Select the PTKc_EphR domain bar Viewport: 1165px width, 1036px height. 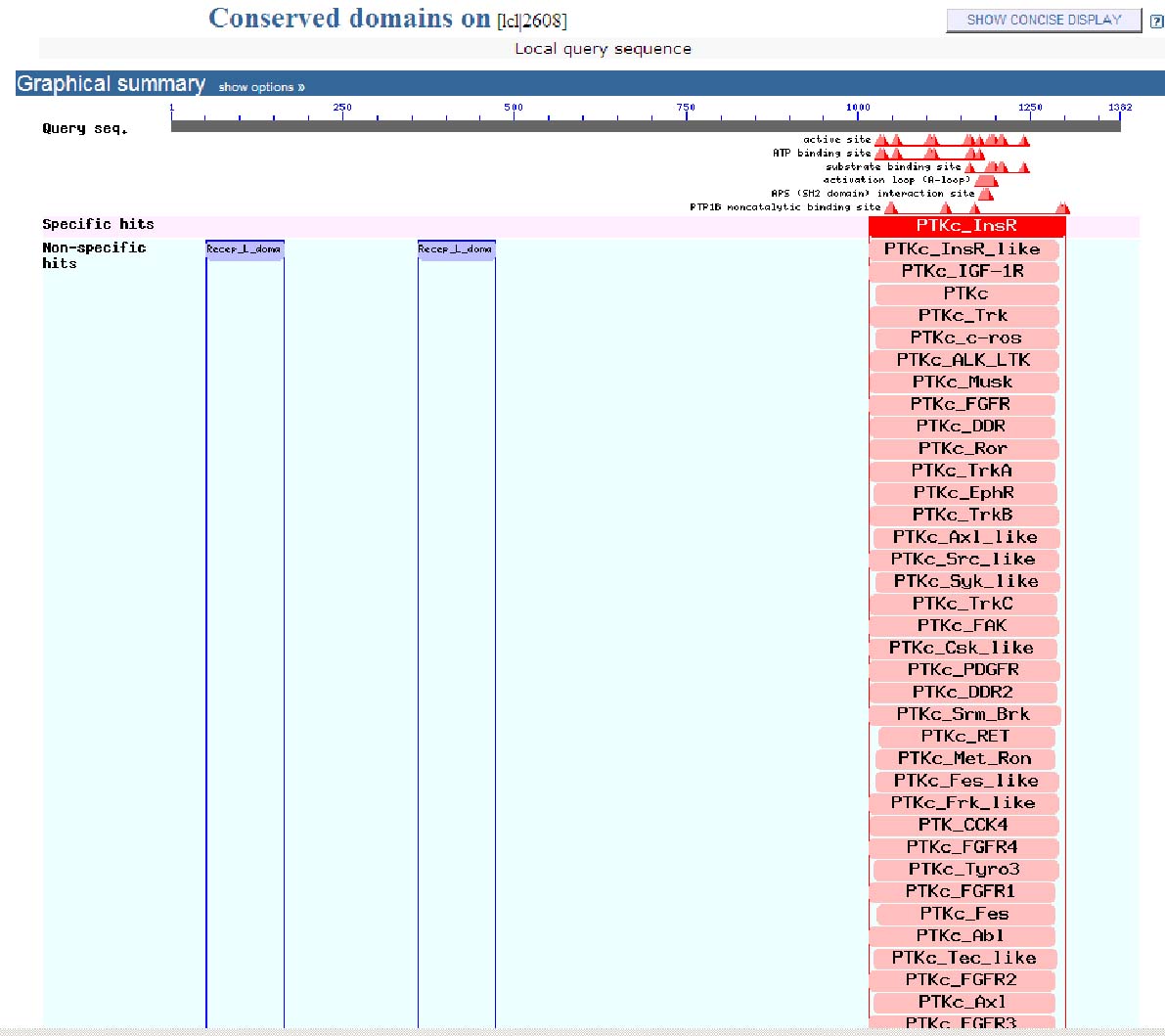coord(963,493)
